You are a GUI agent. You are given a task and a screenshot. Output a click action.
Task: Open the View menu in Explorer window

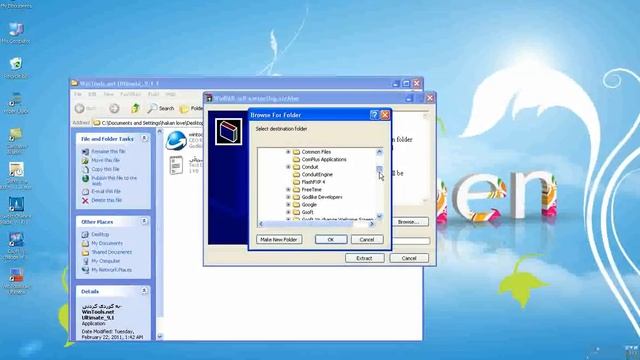(x=108, y=94)
